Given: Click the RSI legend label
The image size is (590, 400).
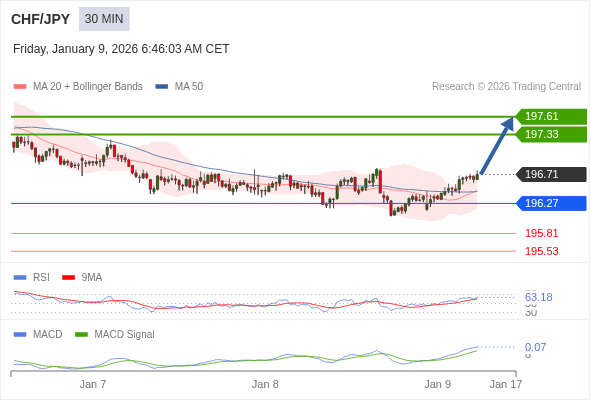Looking at the screenshot, I should pyautogui.click(x=41, y=278).
